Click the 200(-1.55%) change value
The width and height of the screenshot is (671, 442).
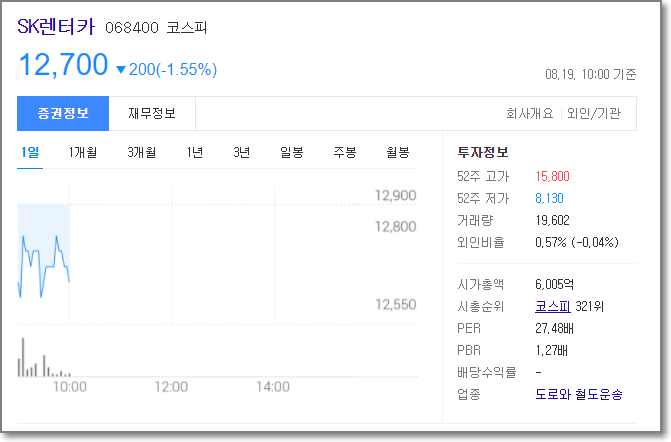click(x=173, y=69)
